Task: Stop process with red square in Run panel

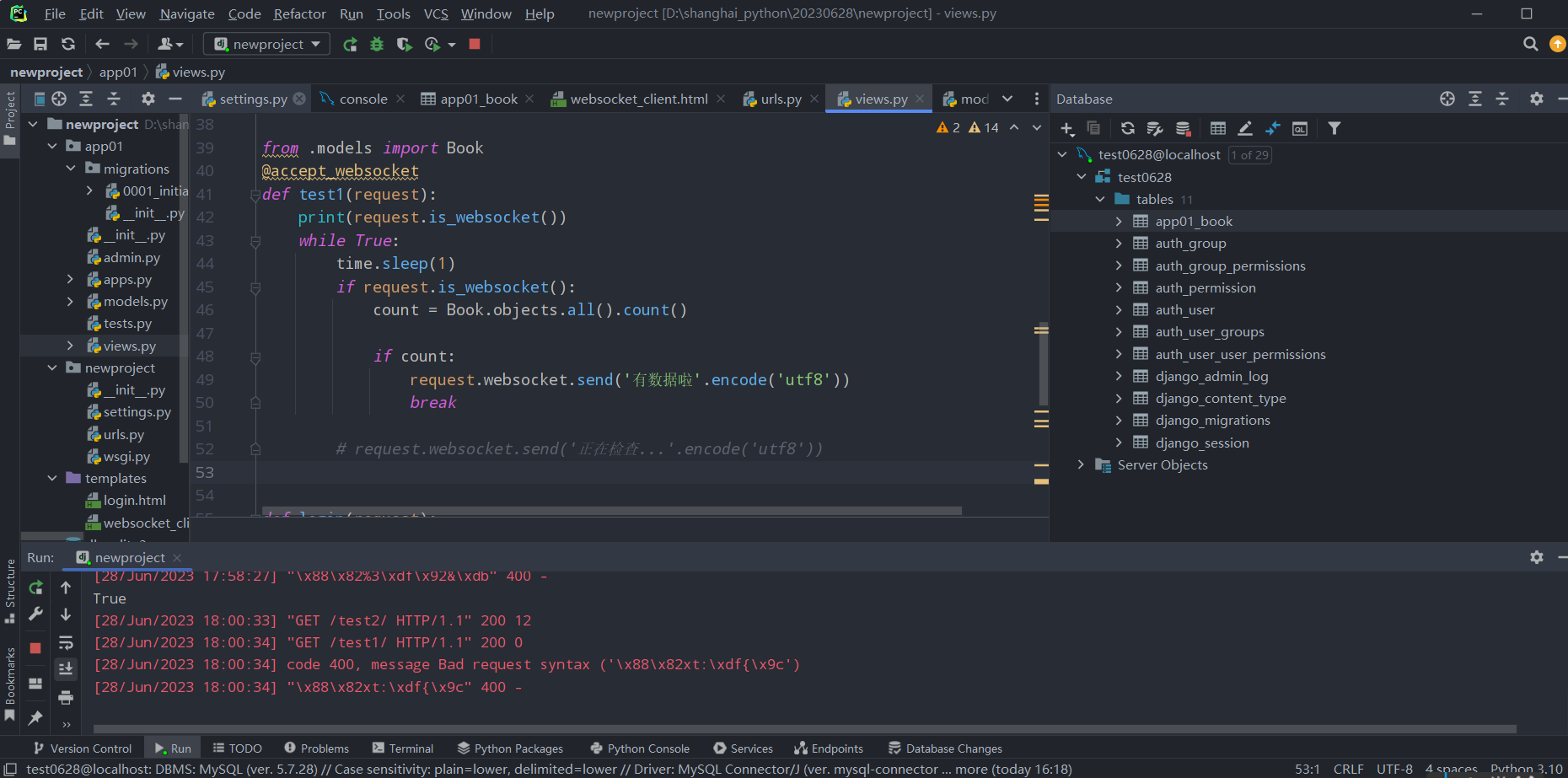Action: coord(35,648)
